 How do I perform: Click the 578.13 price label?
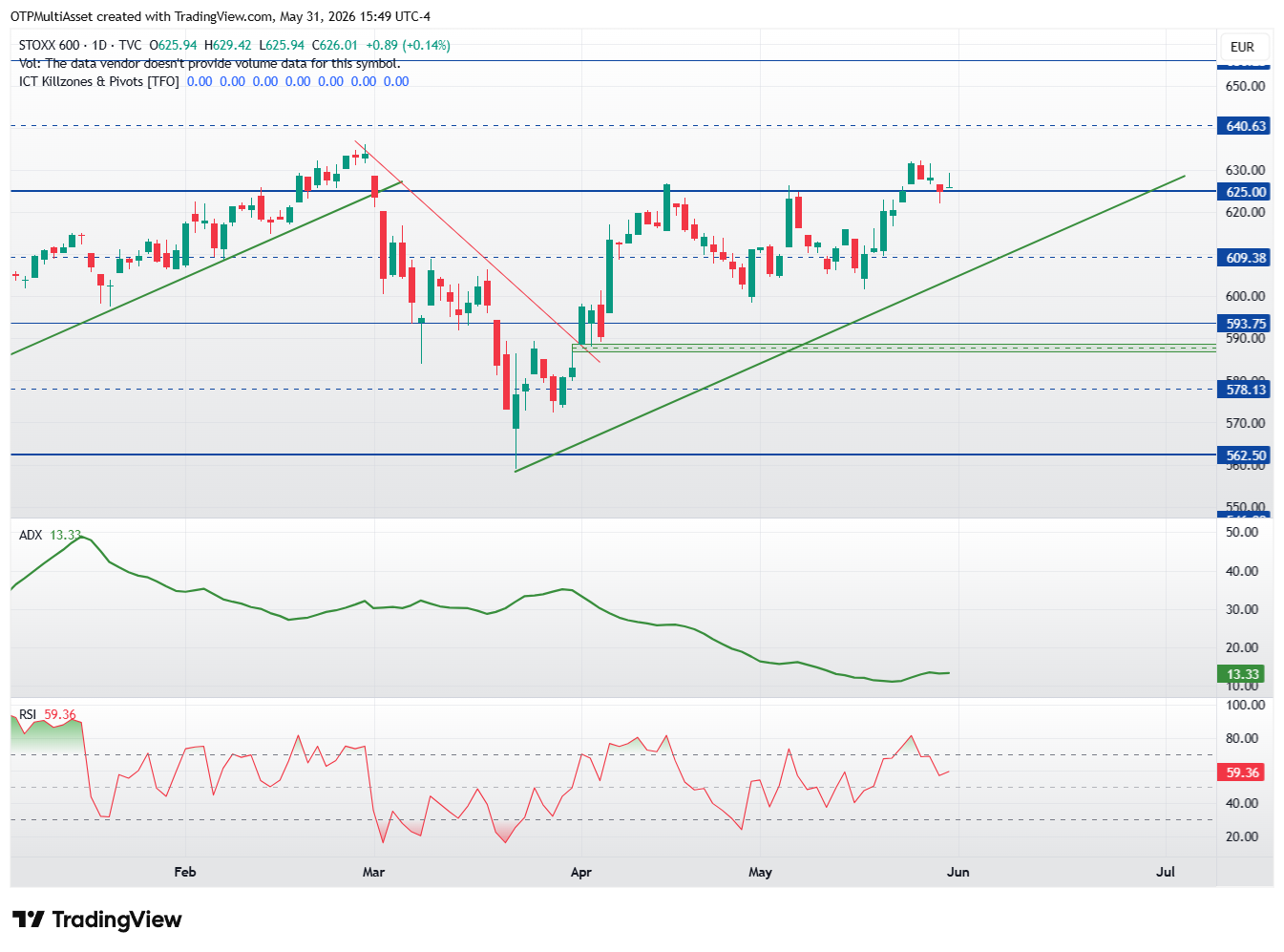(1245, 390)
